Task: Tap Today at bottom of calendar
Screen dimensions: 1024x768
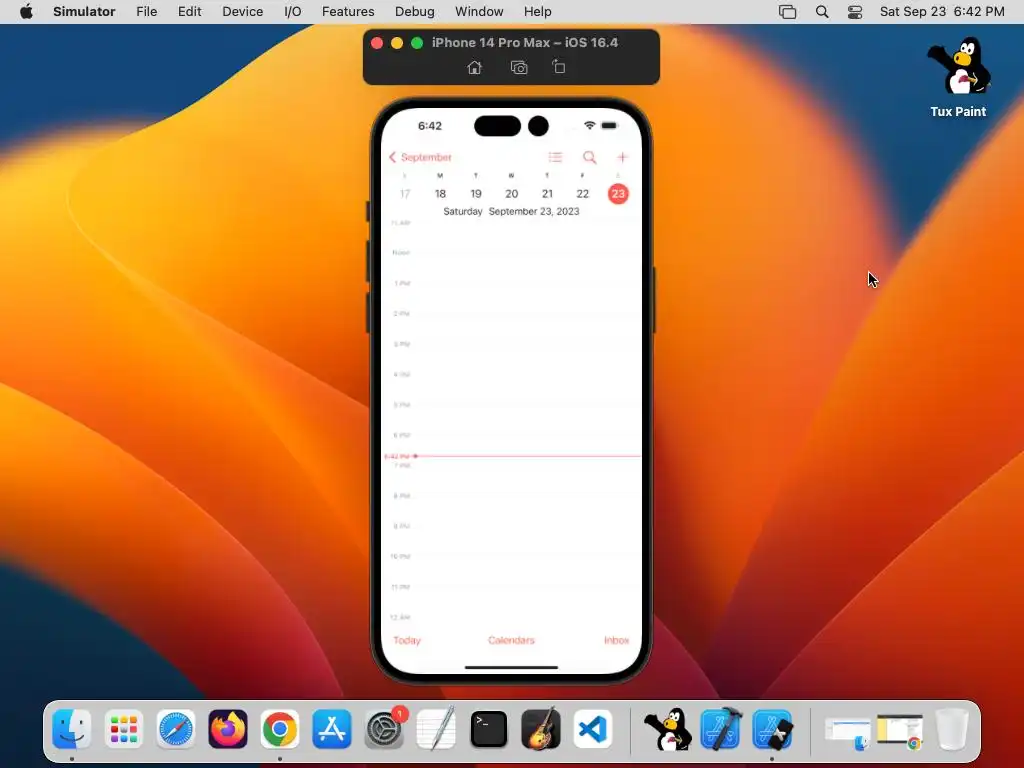Action: (x=407, y=640)
